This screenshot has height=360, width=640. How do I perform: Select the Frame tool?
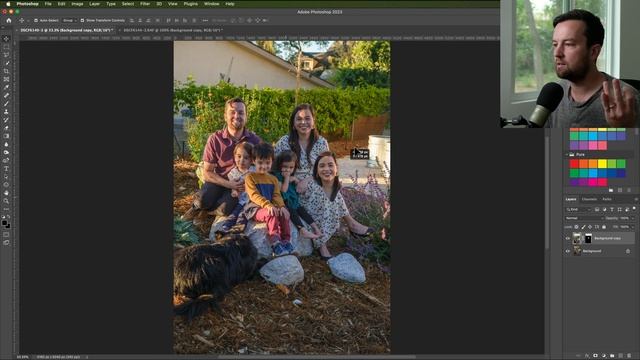click(6, 80)
